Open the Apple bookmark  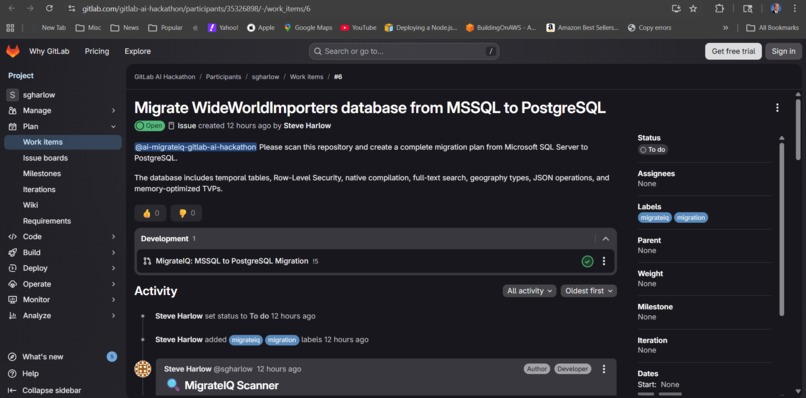[x=261, y=28]
